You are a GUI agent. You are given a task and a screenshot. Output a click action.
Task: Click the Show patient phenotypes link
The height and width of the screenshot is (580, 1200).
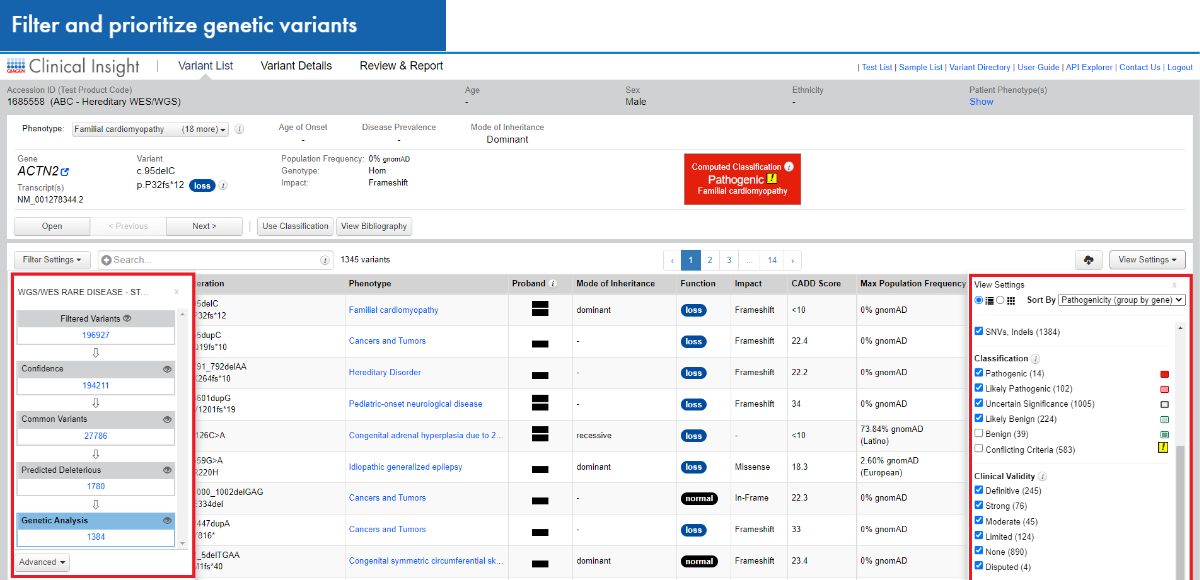coord(981,102)
